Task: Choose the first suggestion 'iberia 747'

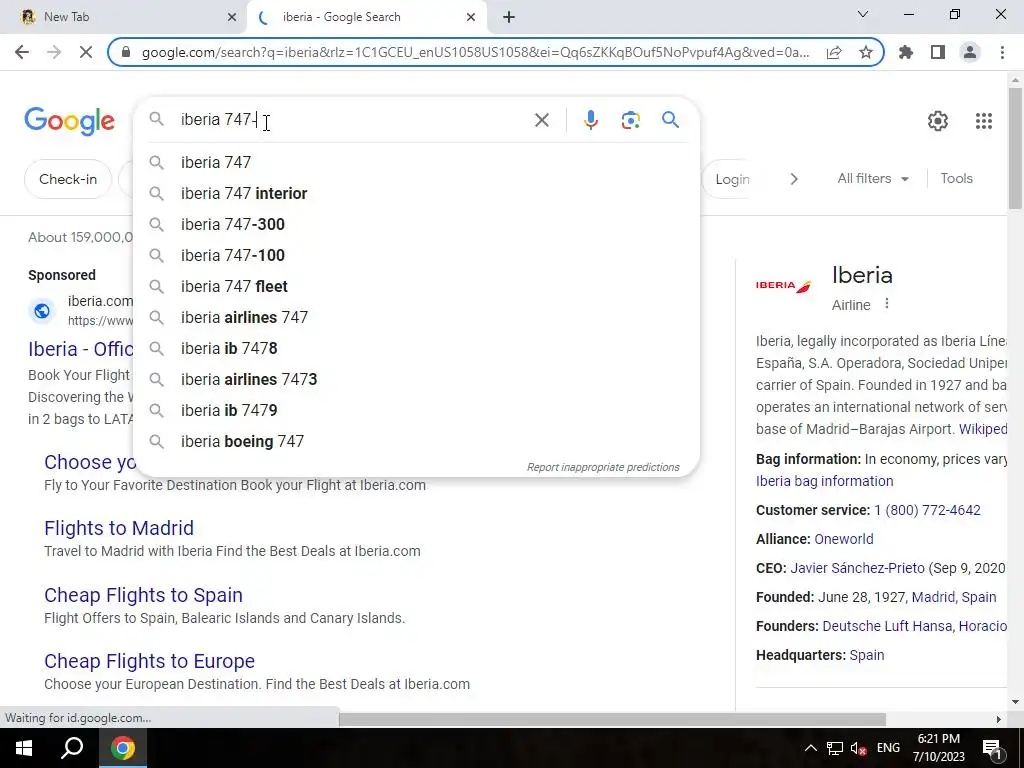Action: (417, 162)
